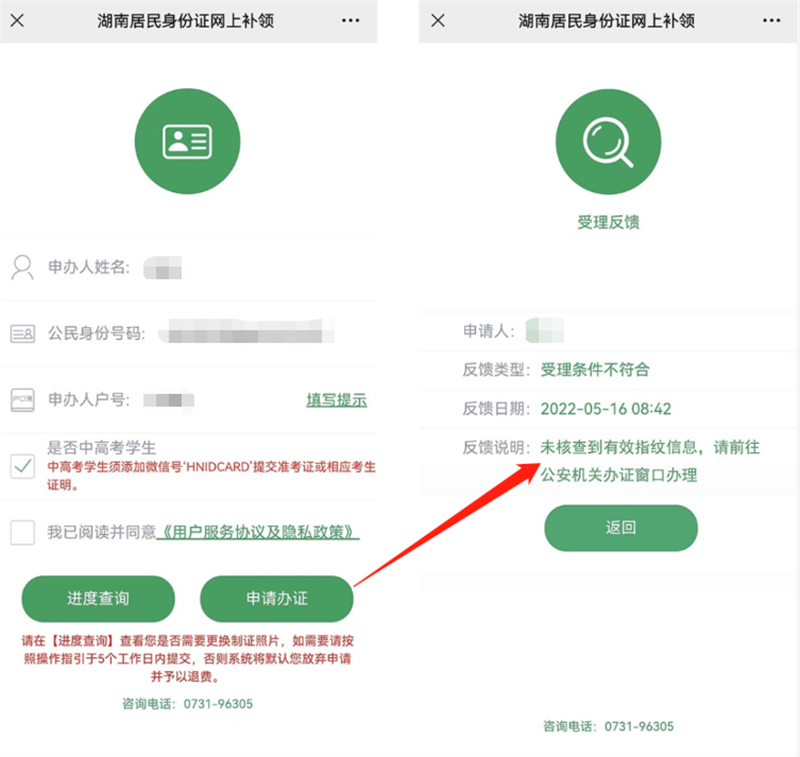Open 用户服务协议及隐私政策 link
The height and width of the screenshot is (757, 800).
(x=258, y=532)
